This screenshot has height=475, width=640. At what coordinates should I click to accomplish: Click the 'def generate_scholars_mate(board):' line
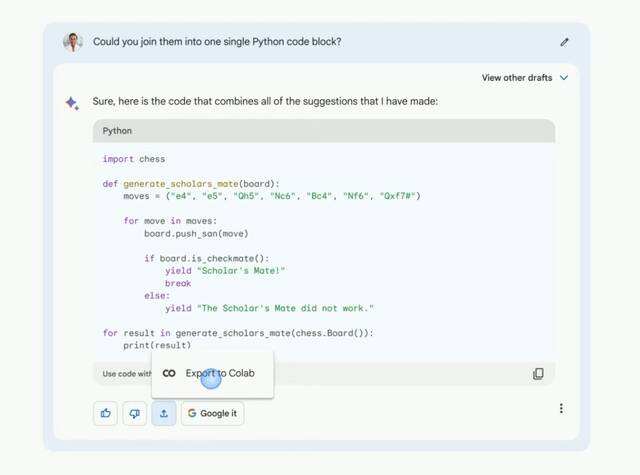tap(191, 184)
